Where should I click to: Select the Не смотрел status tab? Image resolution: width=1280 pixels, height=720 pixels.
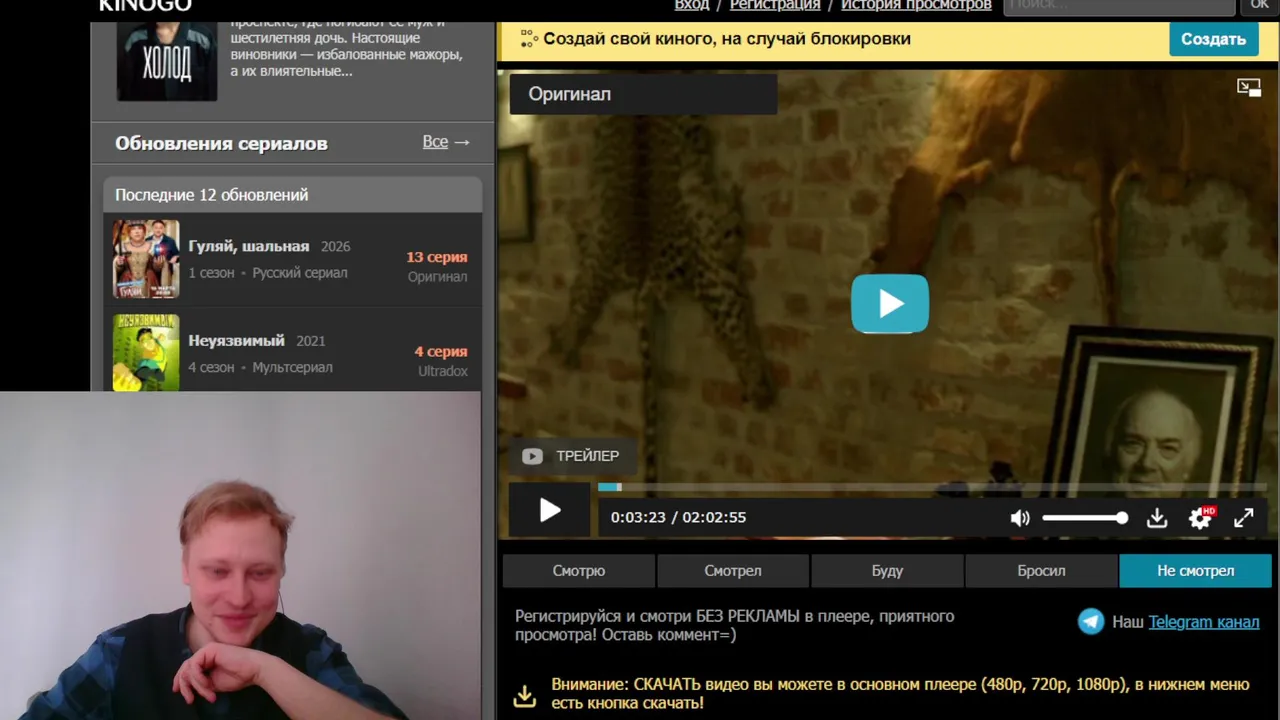pos(1196,571)
